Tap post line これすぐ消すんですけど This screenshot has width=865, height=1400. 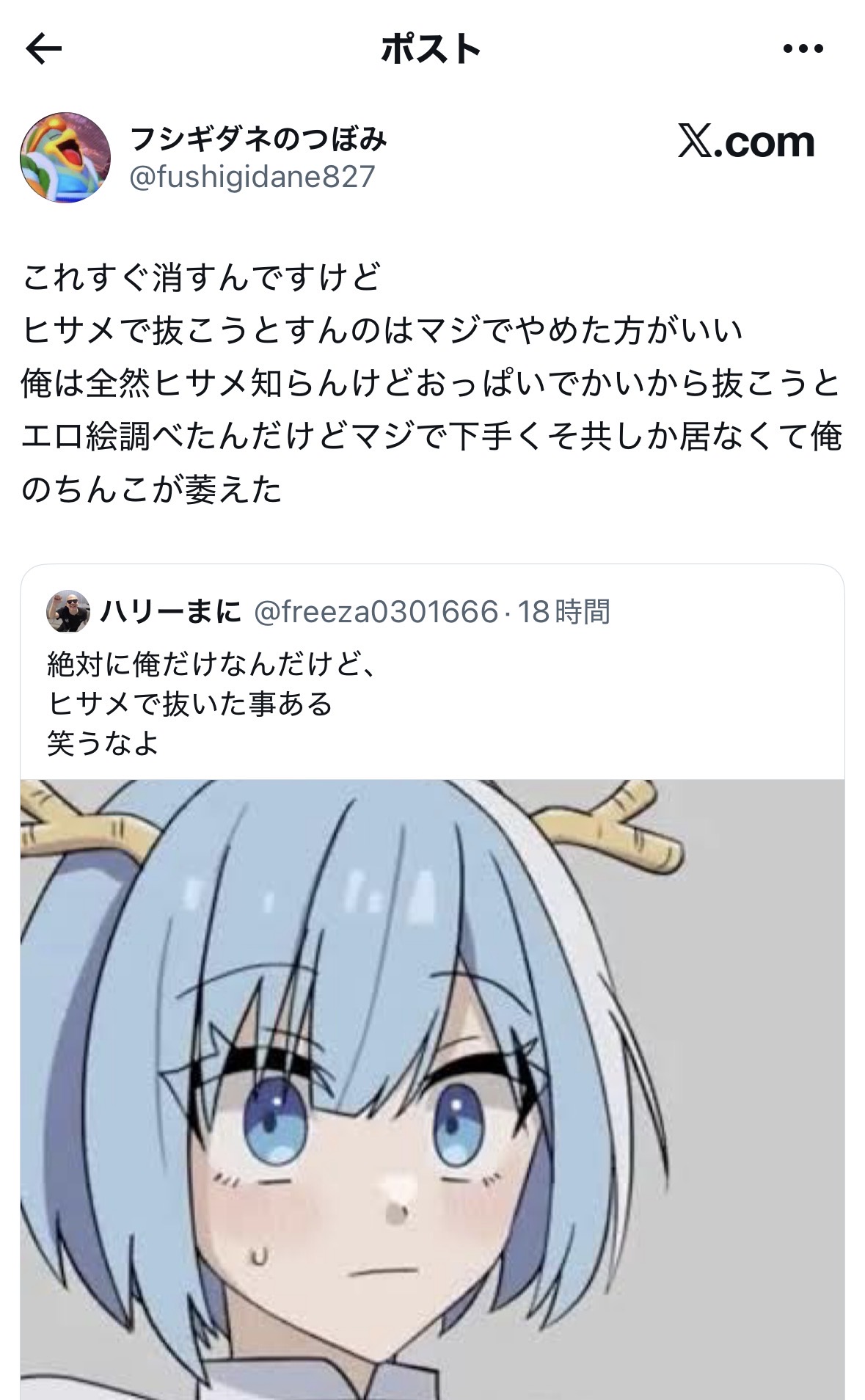[202, 278]
